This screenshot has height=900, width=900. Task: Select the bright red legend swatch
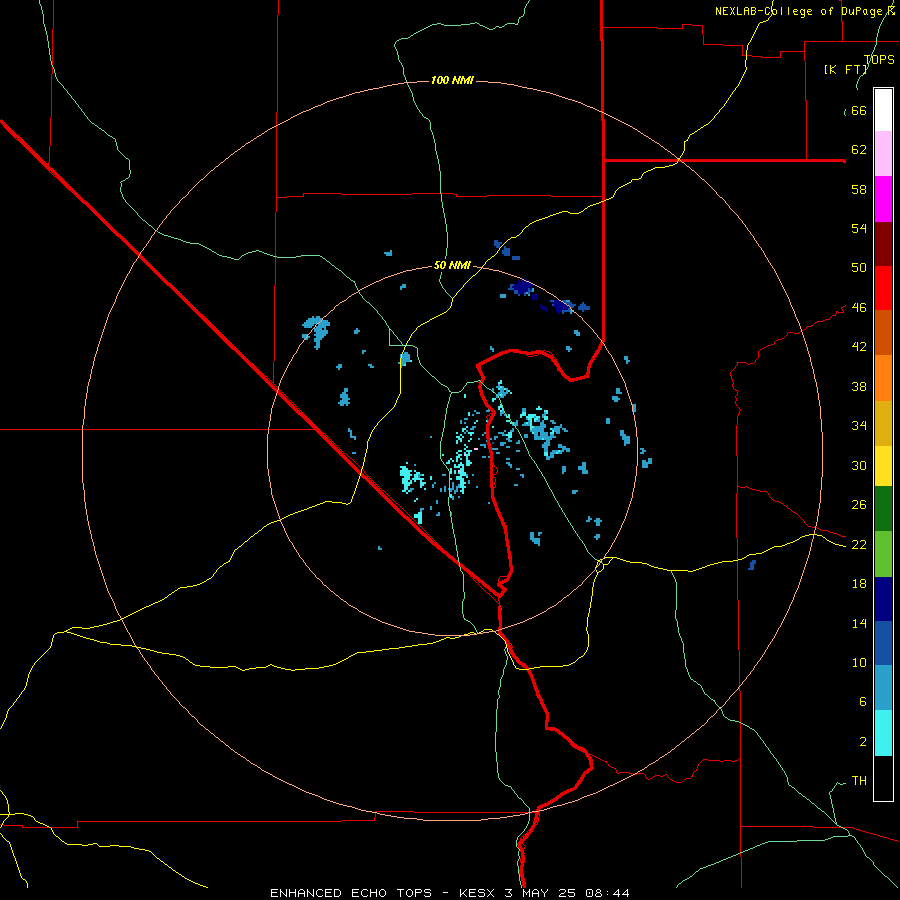pyautogui.click(x=883, y=288)
